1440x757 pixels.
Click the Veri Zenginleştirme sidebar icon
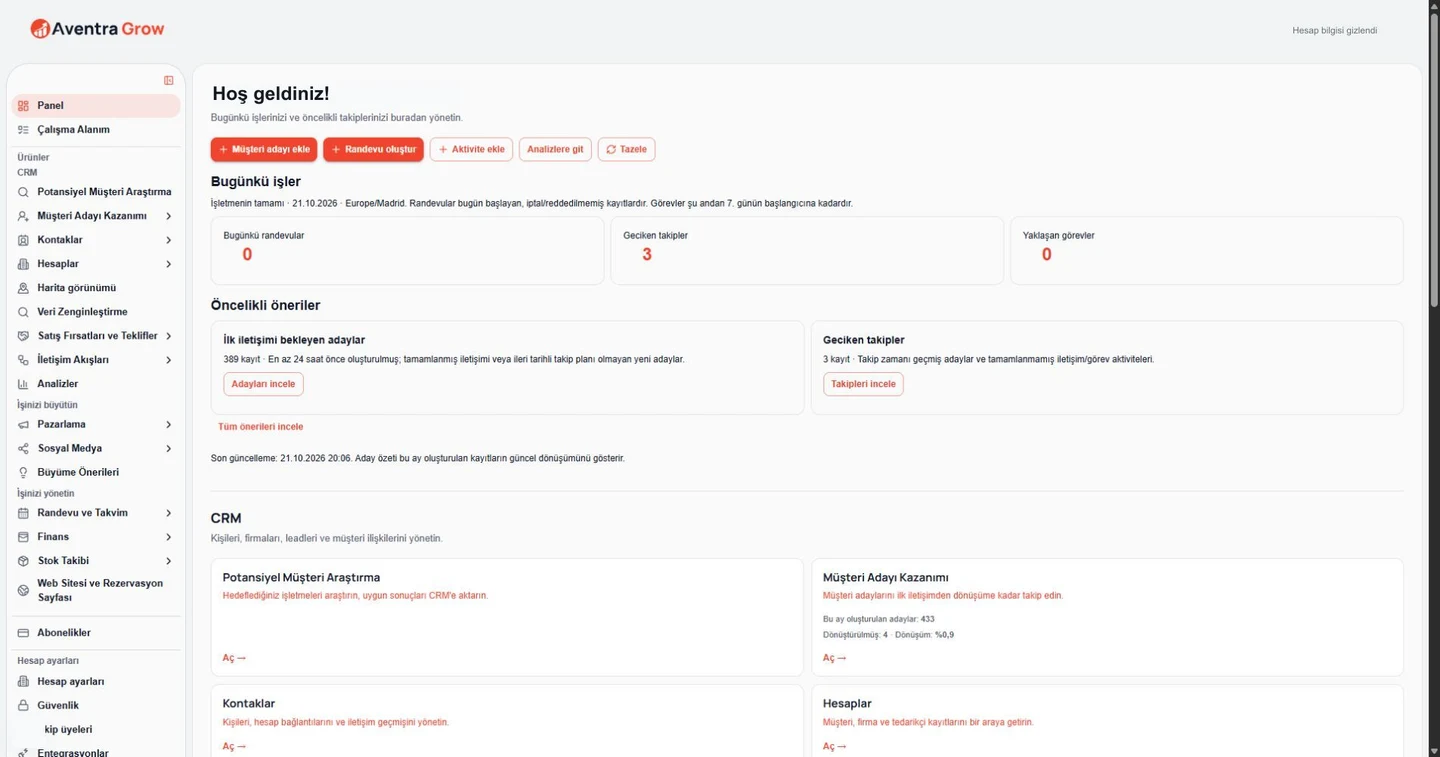24,312
